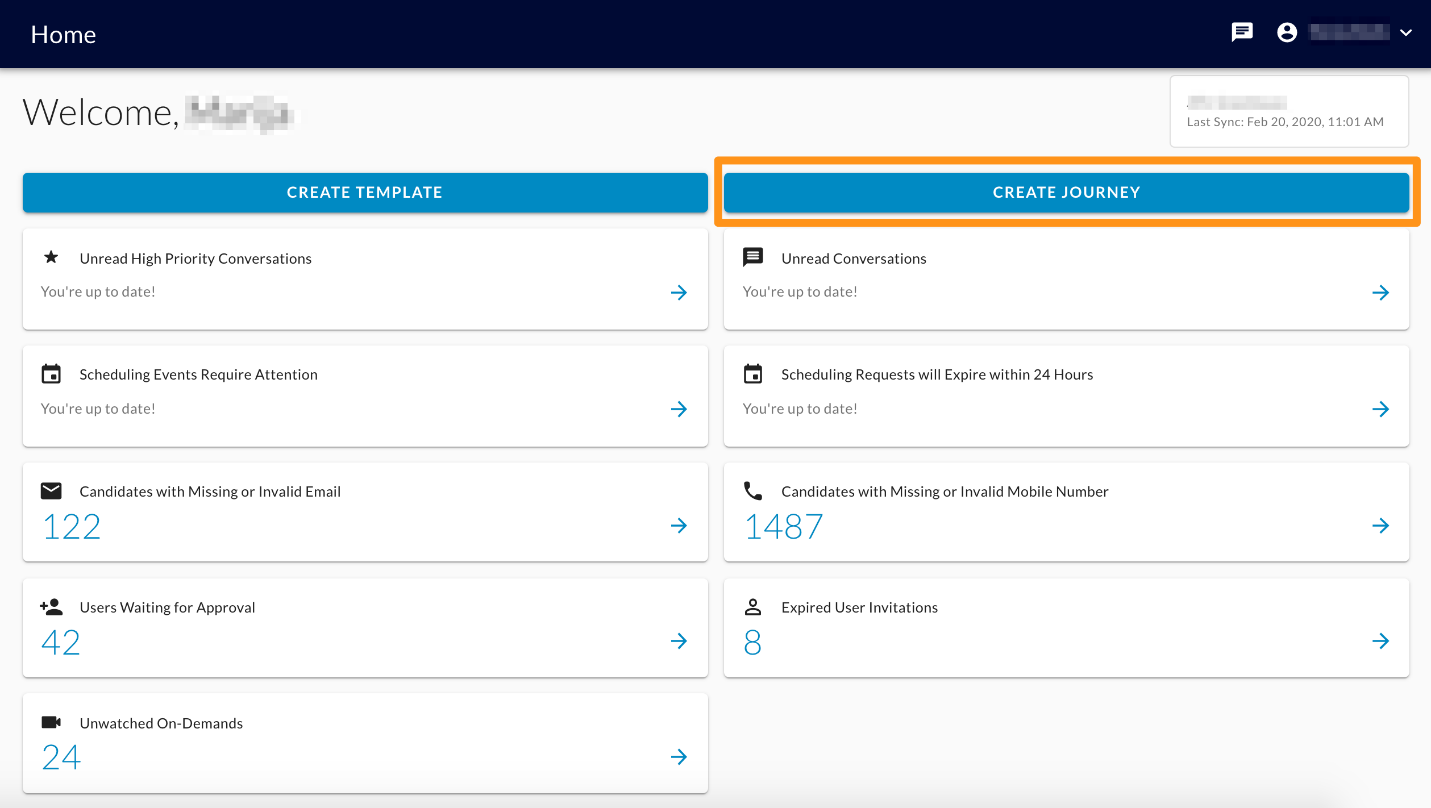Image resolution: width=1431 pixels, height=808 pixels.
Task: Click the 'Unread High Priority Conversations' title
Action: 196,258
